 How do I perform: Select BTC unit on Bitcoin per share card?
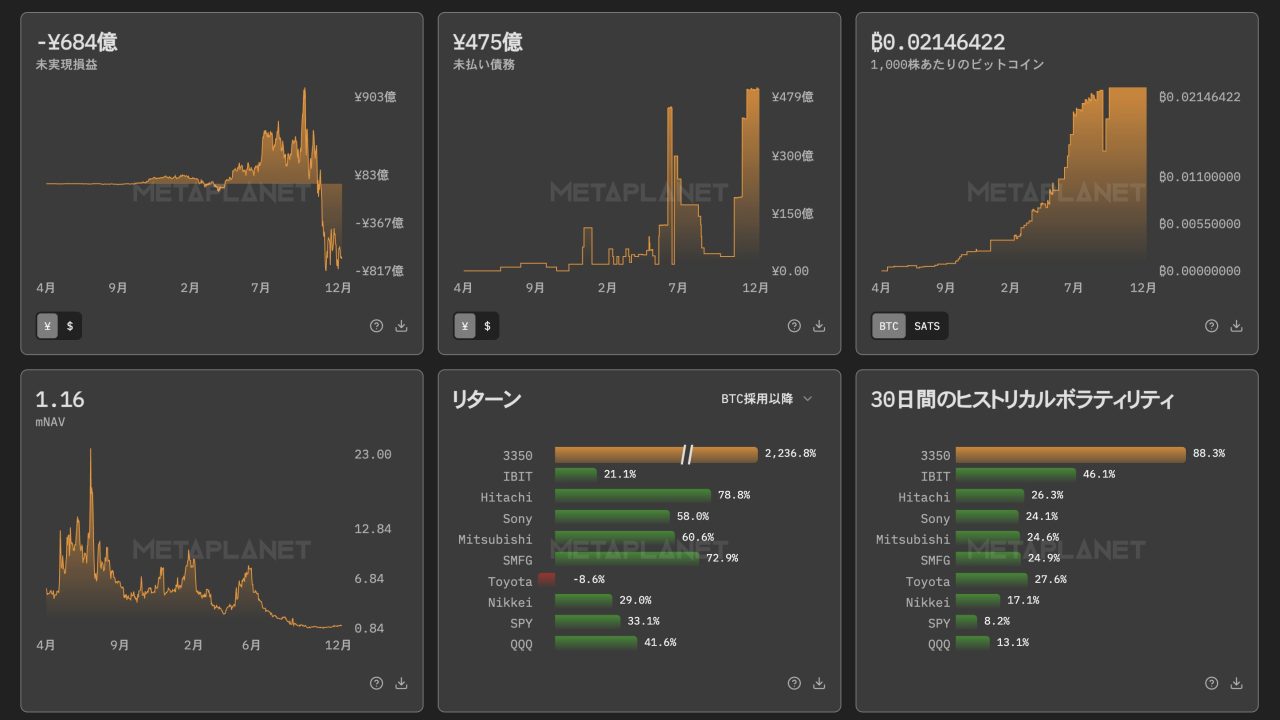(888, 326)
